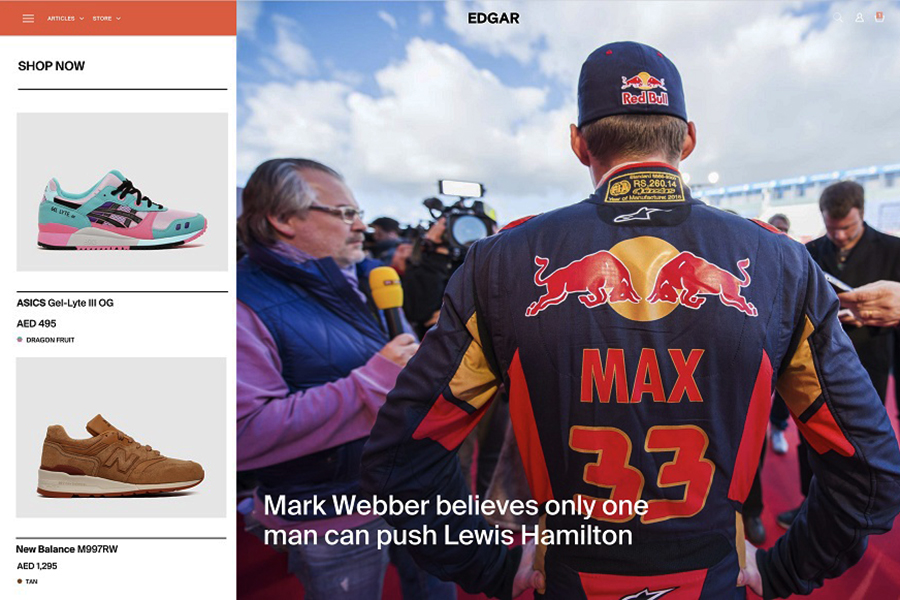Screen dimensions: 900x600
Task: Pick the Dragon Fruit color dot
Action: [x=20, y=340]
